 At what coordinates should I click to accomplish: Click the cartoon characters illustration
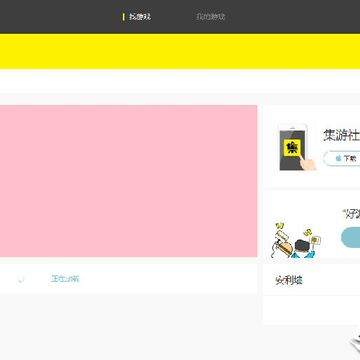tap(296, 240)
